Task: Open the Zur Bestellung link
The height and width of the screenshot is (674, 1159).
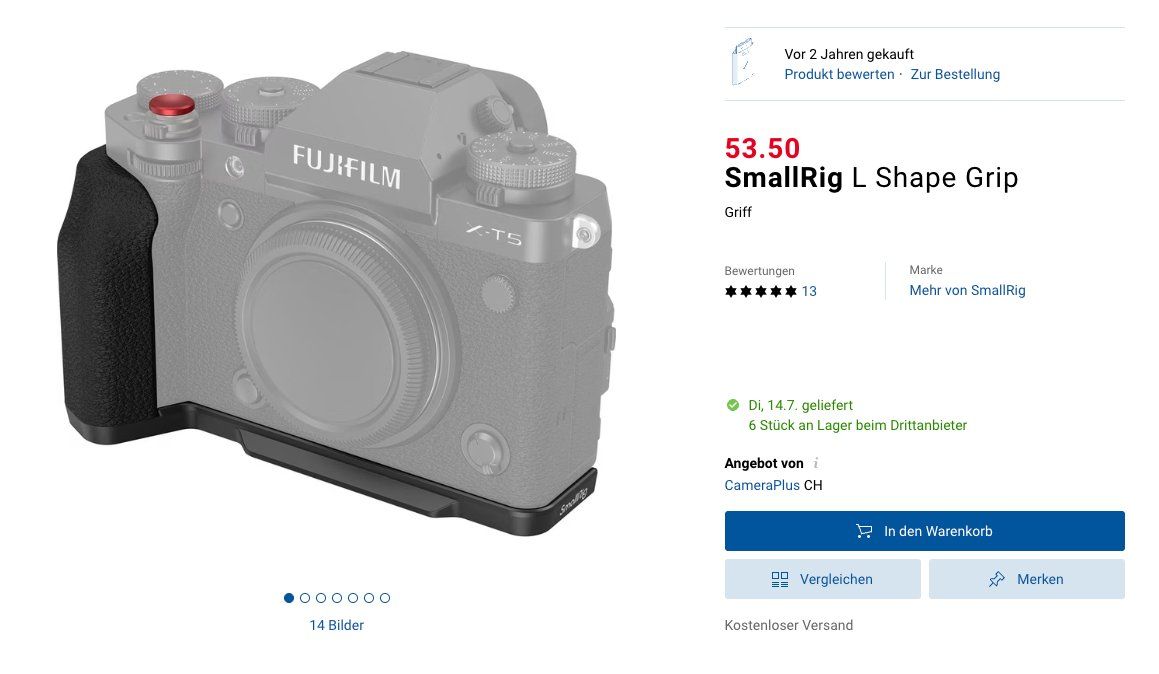Action: click(955, 74)
